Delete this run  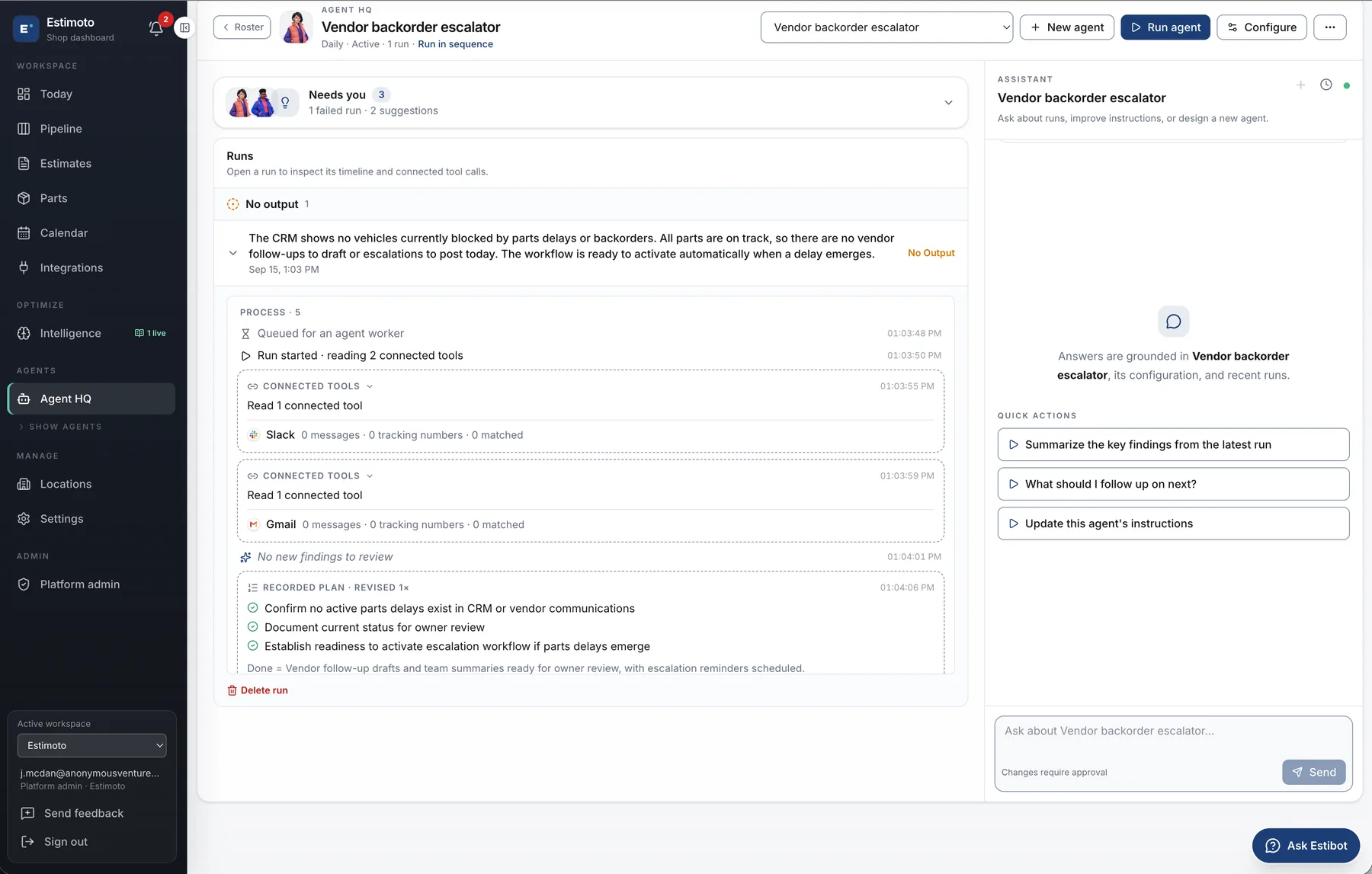[x=258, y=690]
